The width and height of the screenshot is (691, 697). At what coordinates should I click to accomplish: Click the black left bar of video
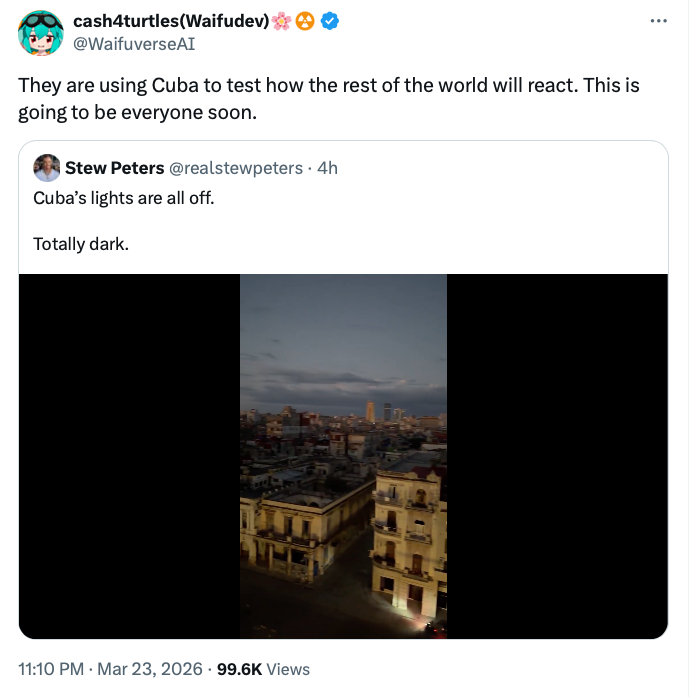click(x=129, y=456)
